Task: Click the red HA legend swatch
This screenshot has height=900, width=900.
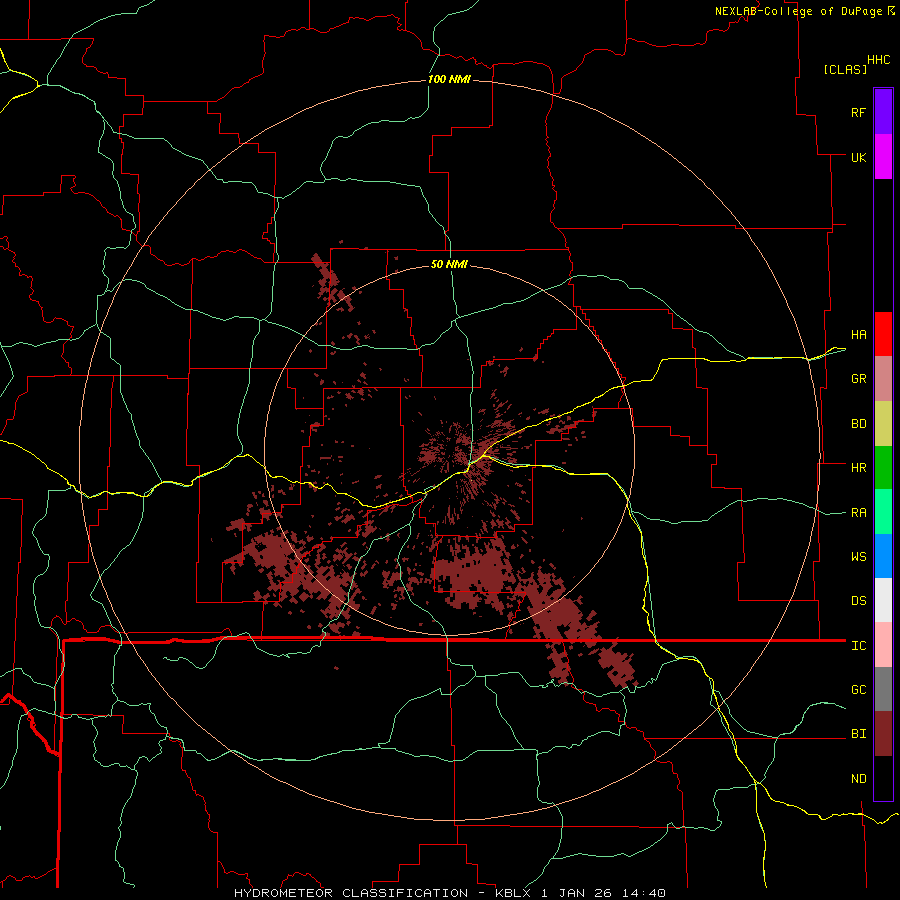Action: pos(883,334)
